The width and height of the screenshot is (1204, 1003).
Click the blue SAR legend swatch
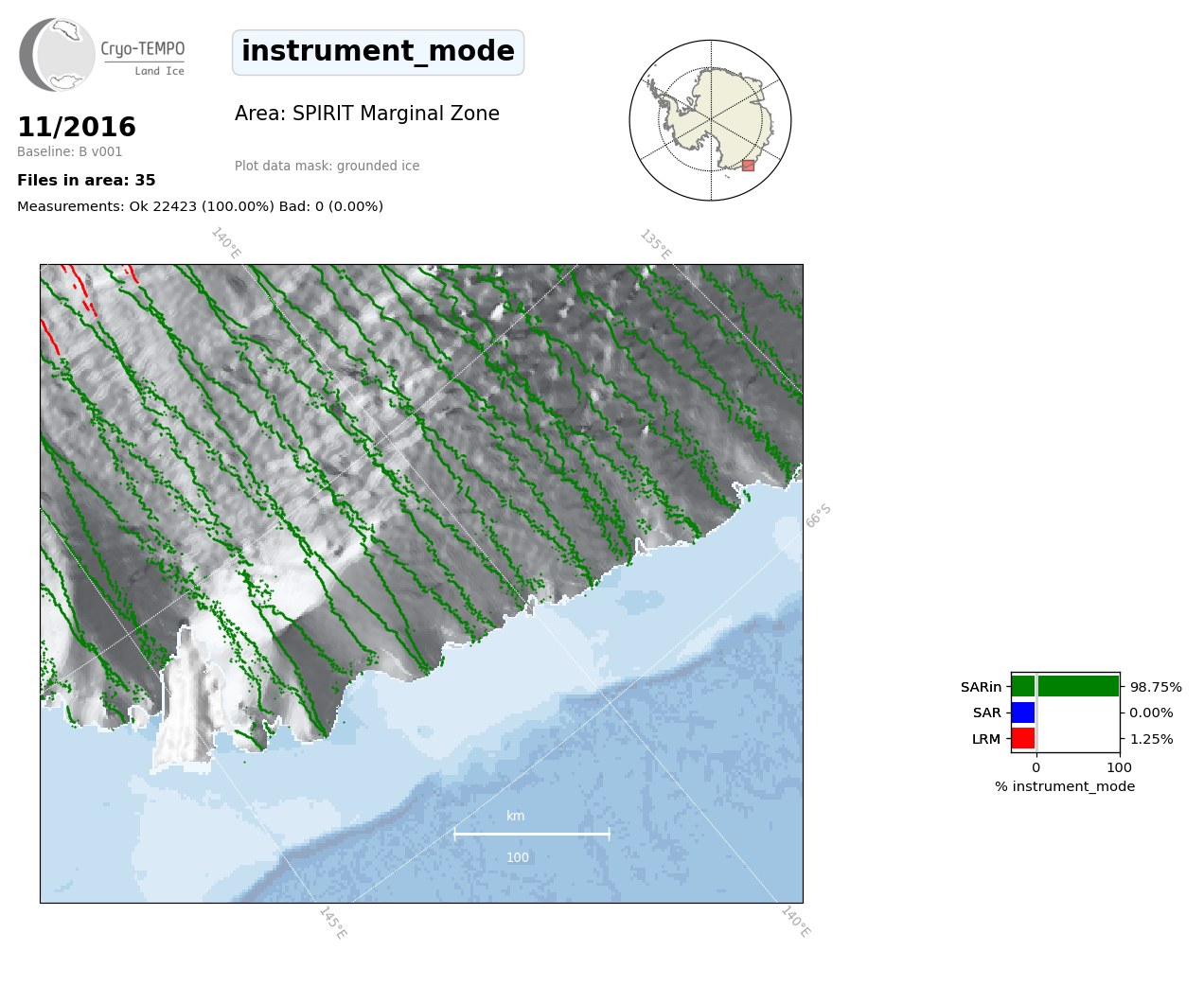point(1023,713)
